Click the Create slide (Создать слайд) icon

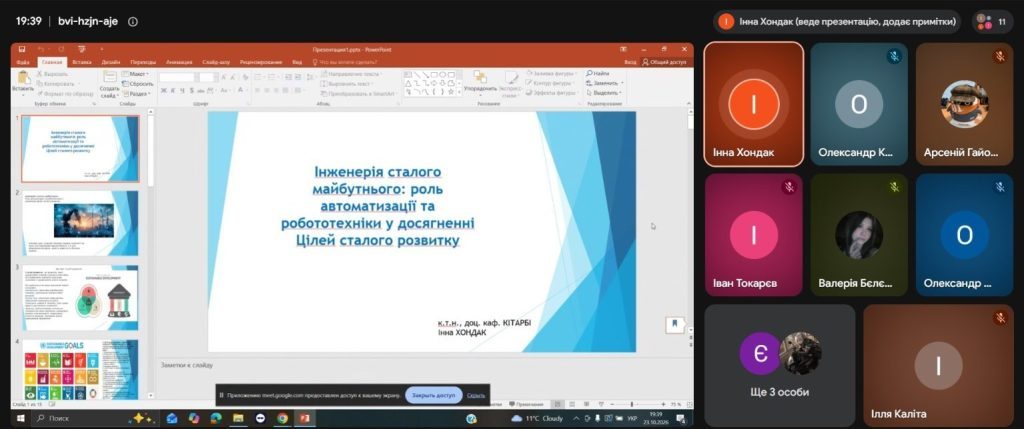click(x=109, y=78)
